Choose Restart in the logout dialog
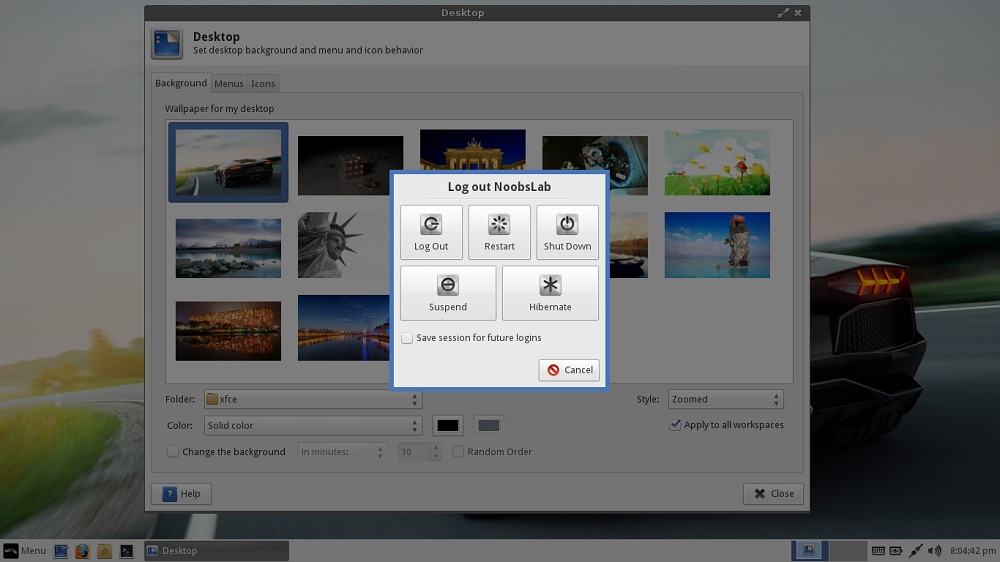Viewport: 1000px width, 562px height. click(x=499, y=232)
